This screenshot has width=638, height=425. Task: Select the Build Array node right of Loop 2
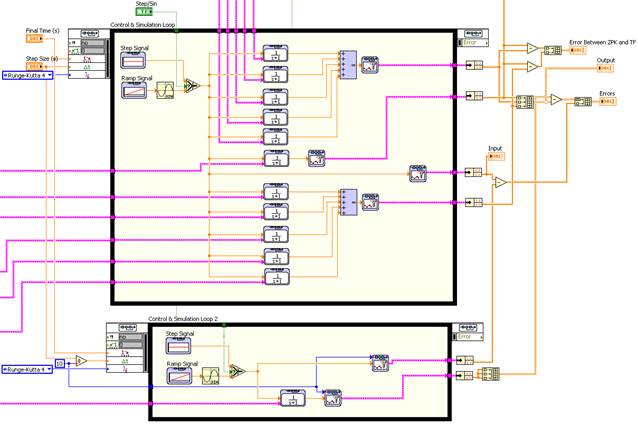[x=491, y=374]
